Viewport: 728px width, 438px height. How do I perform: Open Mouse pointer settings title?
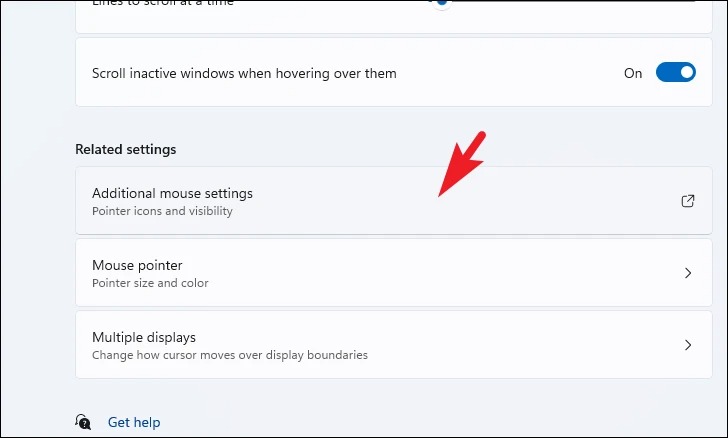(x=137, y=265)
